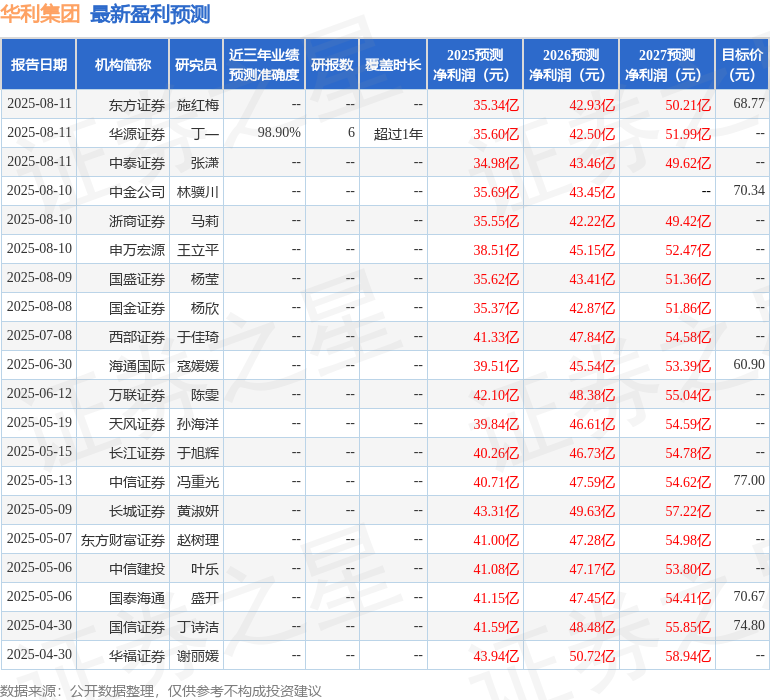Click the 华利集团 stock name title
The height and width of the screenshot is (700, 770).
[41, 14]
